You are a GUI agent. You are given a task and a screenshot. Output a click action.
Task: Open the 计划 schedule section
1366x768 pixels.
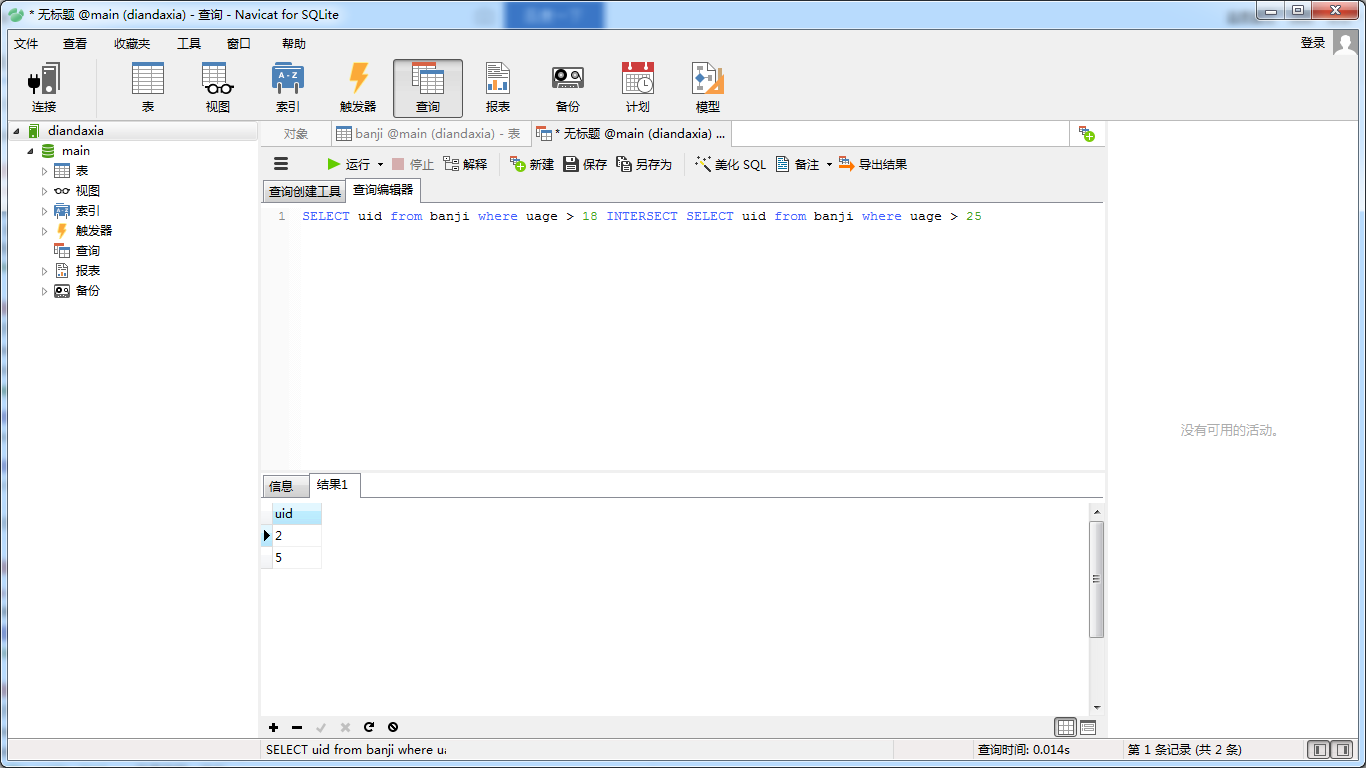(638, 88)
